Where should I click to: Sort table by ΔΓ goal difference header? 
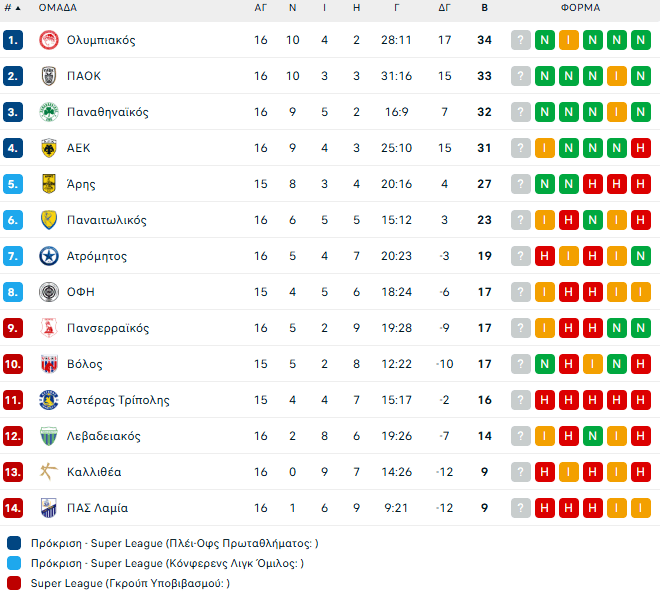click(444, 8)
